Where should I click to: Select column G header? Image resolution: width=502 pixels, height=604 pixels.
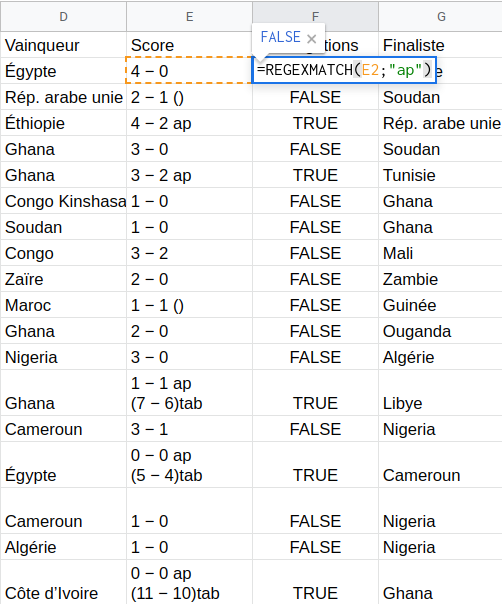440,17
